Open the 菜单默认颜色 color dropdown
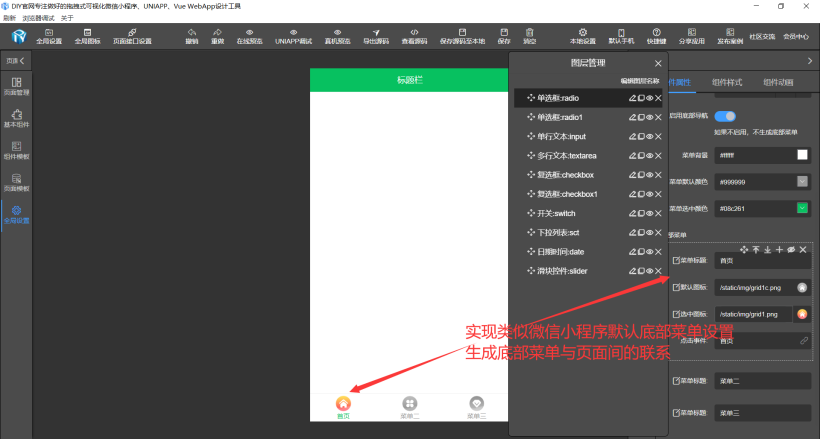820x439 pixels. pyautogui.click(x=802, y=181)
